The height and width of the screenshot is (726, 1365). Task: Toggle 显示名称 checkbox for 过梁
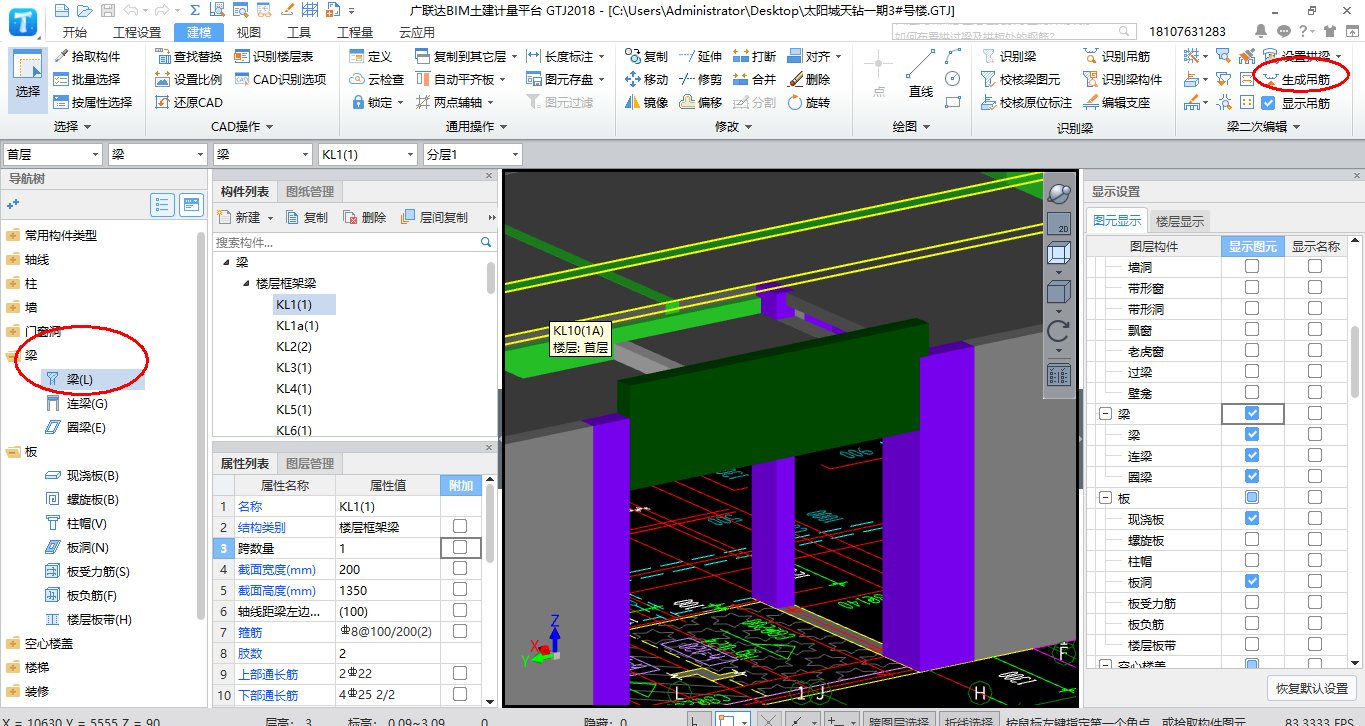pos(1314,371)
